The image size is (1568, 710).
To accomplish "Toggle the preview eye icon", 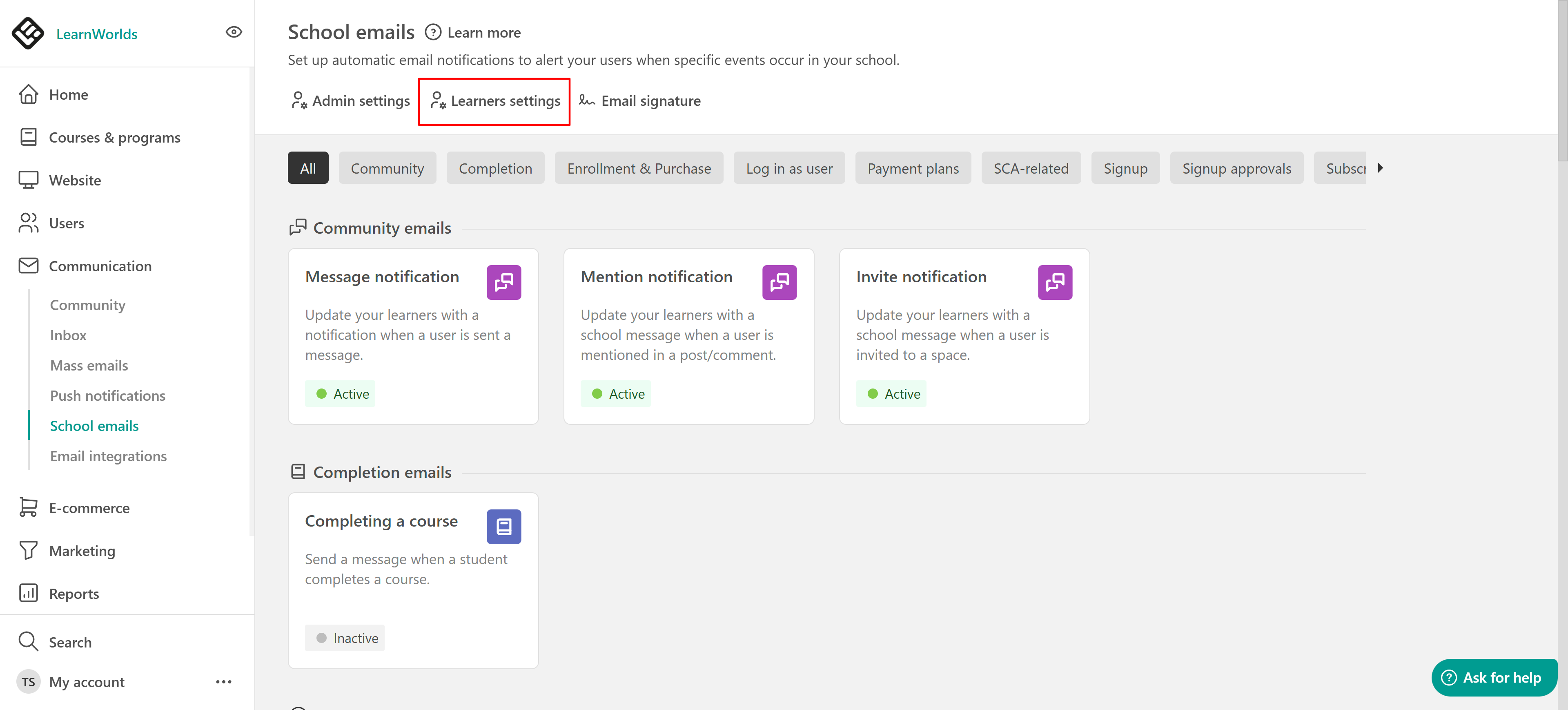I will tap(234, 32).
